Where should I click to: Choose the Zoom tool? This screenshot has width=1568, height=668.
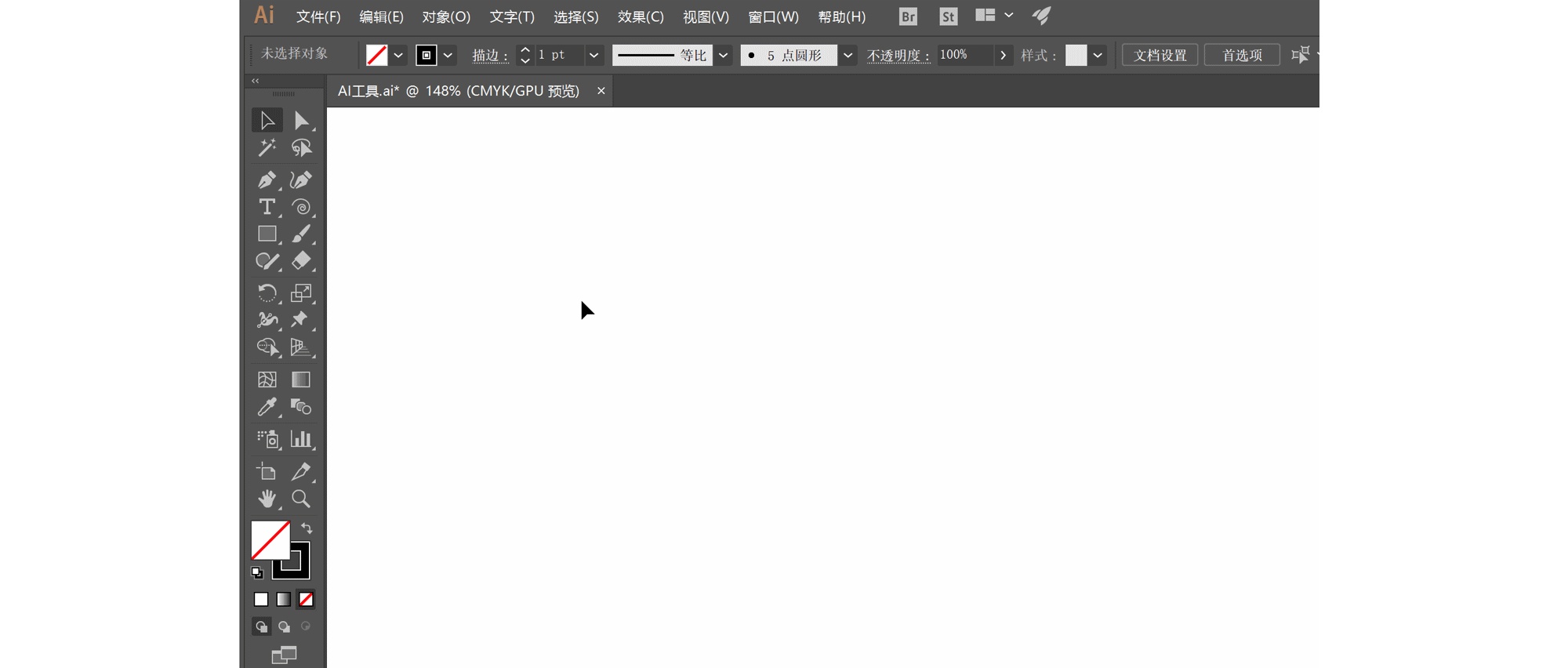301,499
